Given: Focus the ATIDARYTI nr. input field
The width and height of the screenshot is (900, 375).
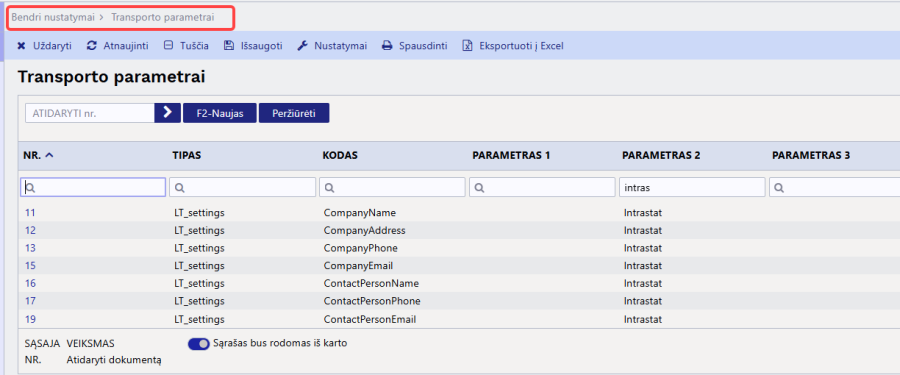Looking at the screenshot, I should [x=90, y=113].
